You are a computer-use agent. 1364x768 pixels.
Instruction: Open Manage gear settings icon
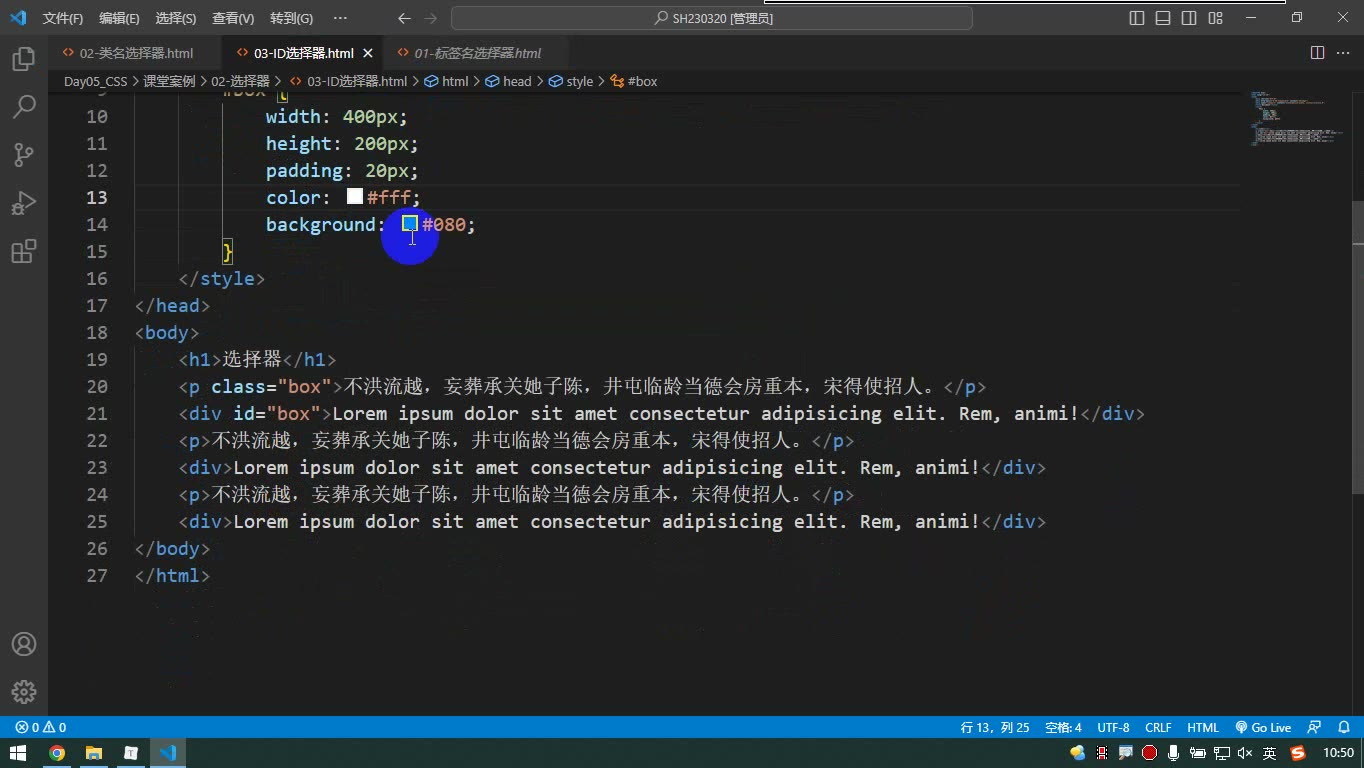point(23,691)
